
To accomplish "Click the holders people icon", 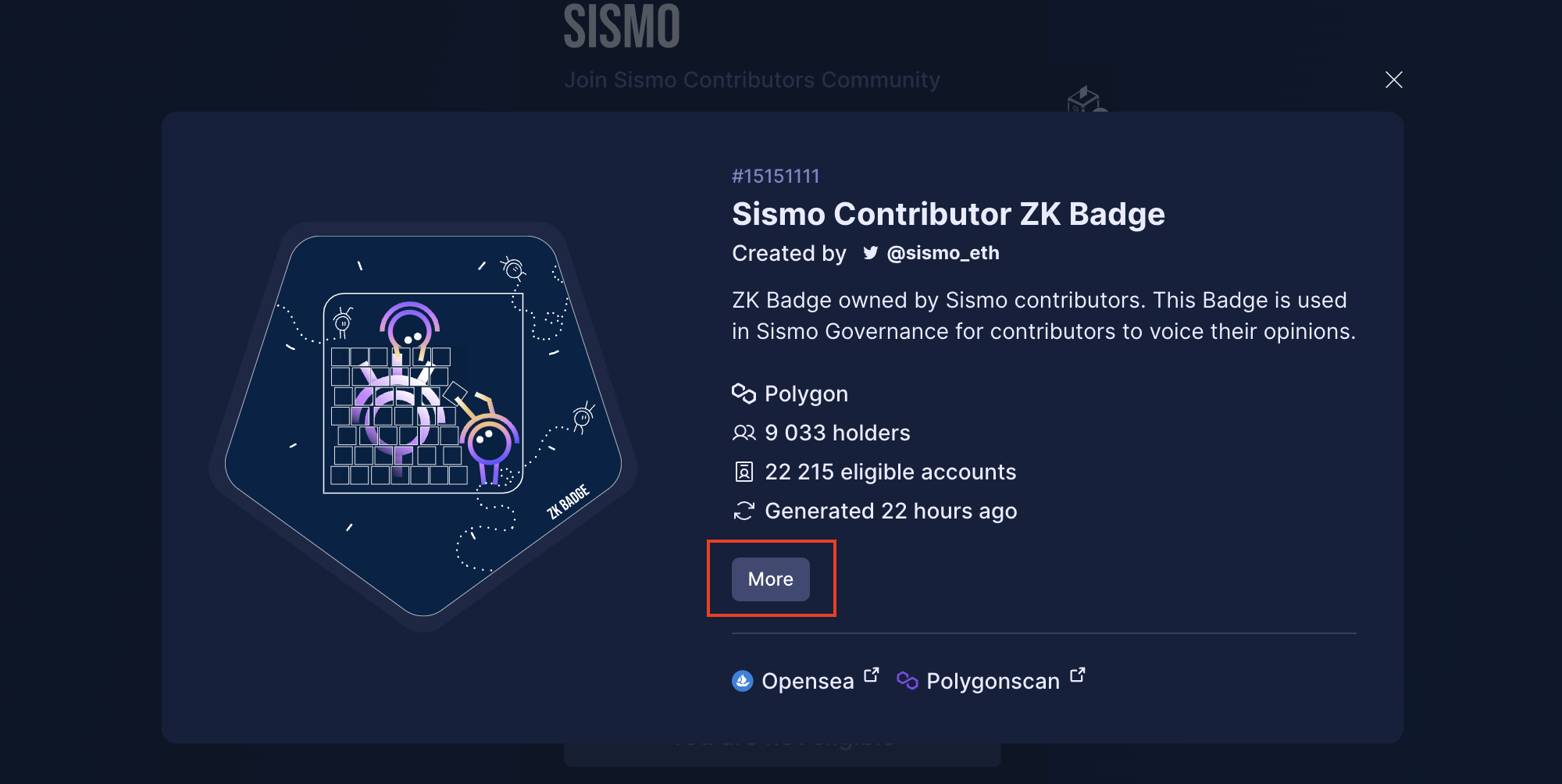I will [x=744, y=433].
